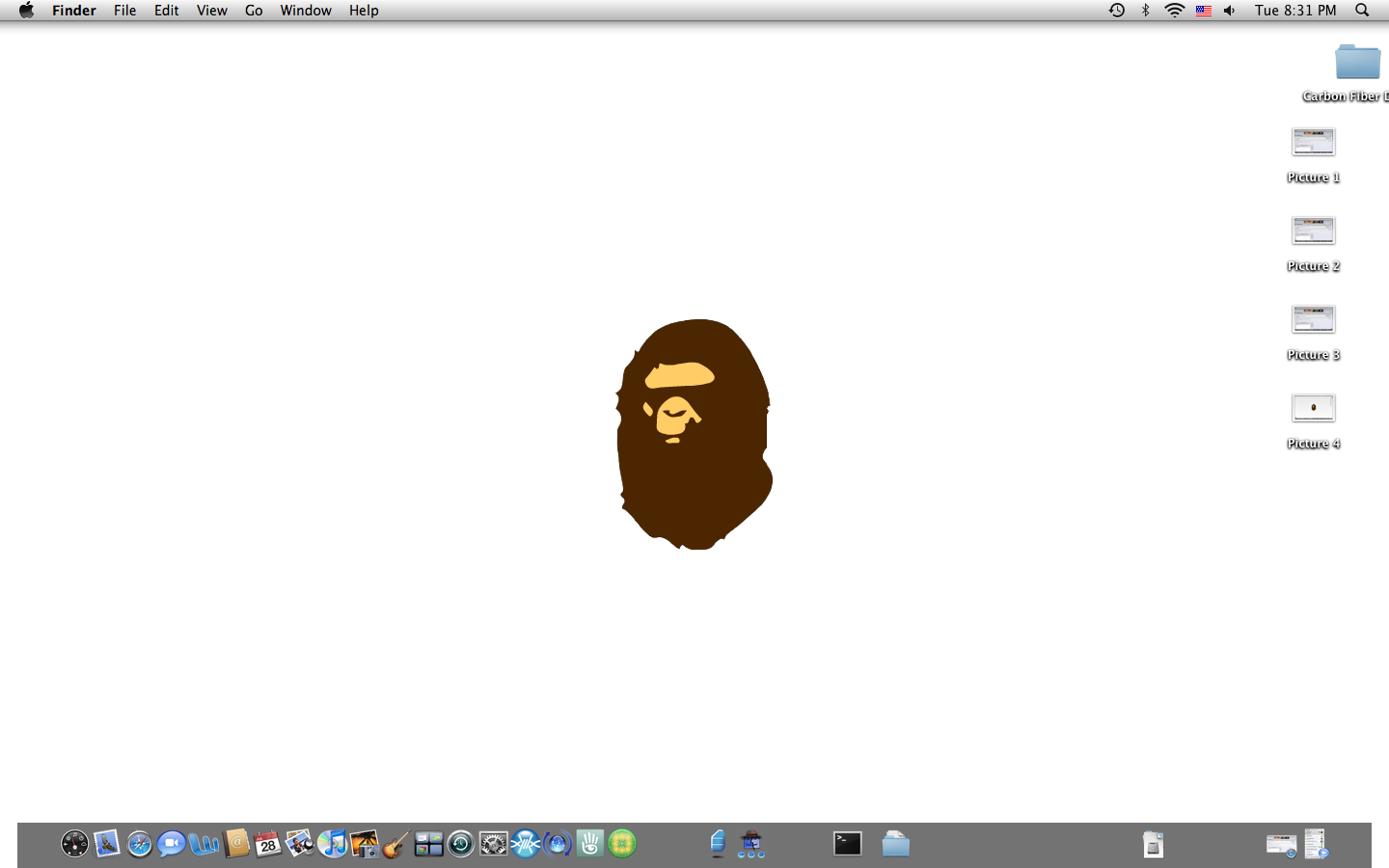Open the Finder menu
The image size is (1389, 868).
point(74,11)
